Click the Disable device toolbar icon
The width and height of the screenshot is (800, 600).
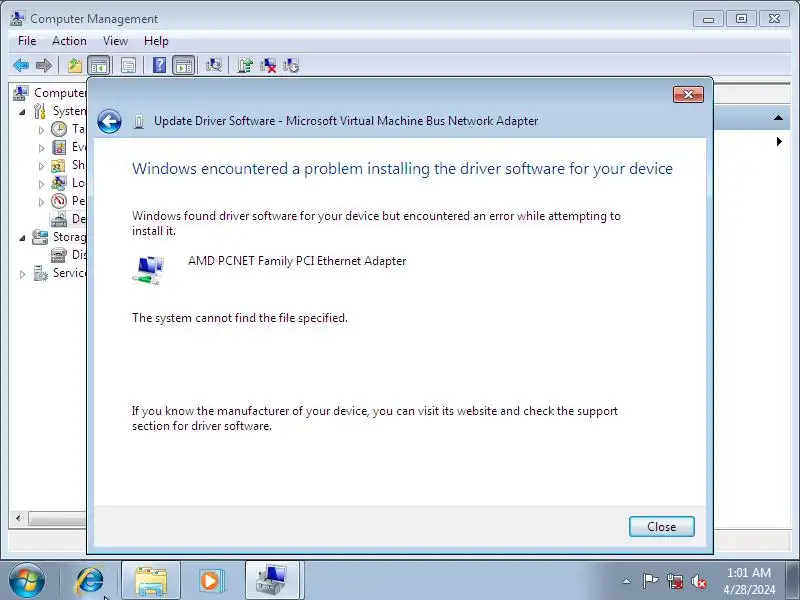point(291,65)
